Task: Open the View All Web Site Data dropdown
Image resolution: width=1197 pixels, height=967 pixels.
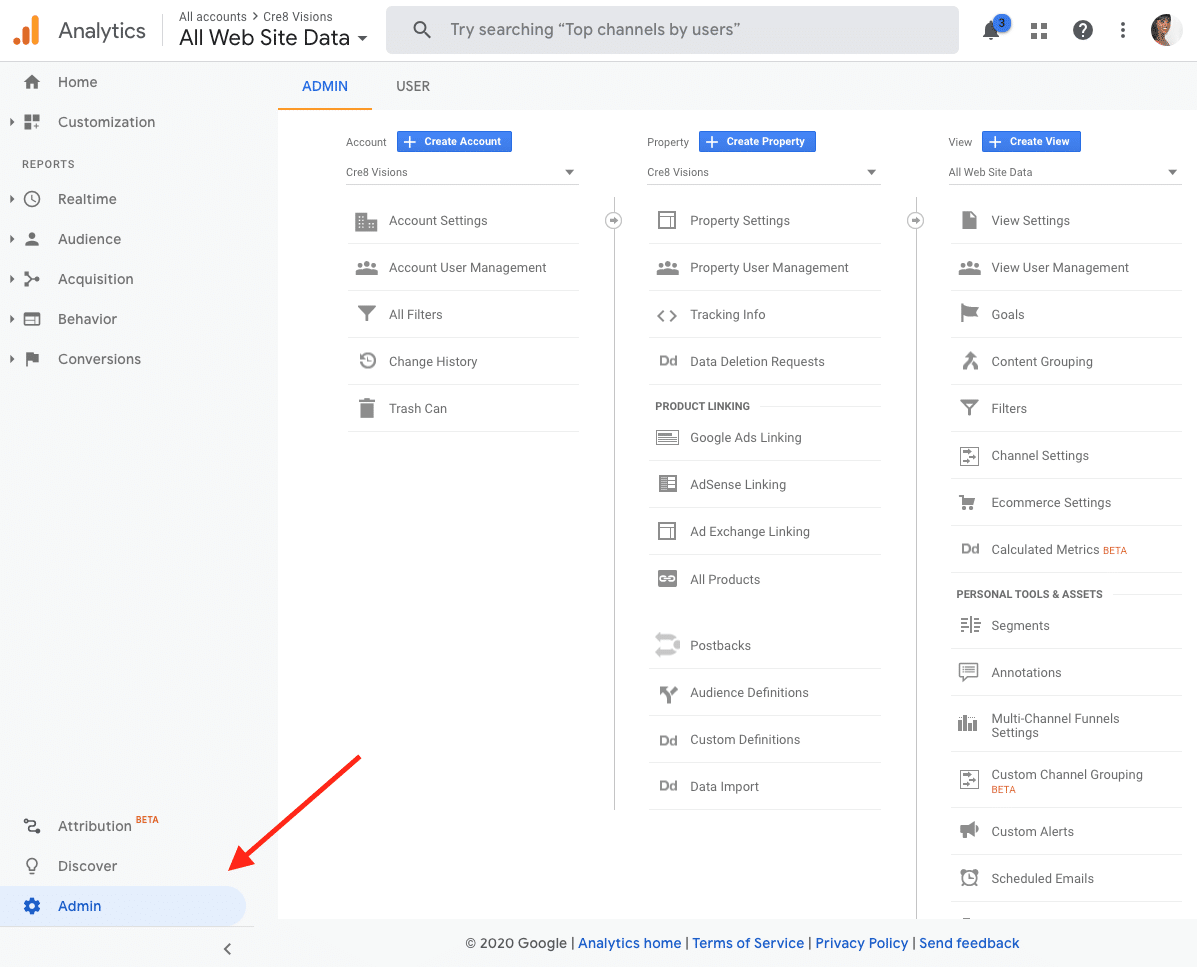Action: pyautogui.click(x=1064, y=172)
